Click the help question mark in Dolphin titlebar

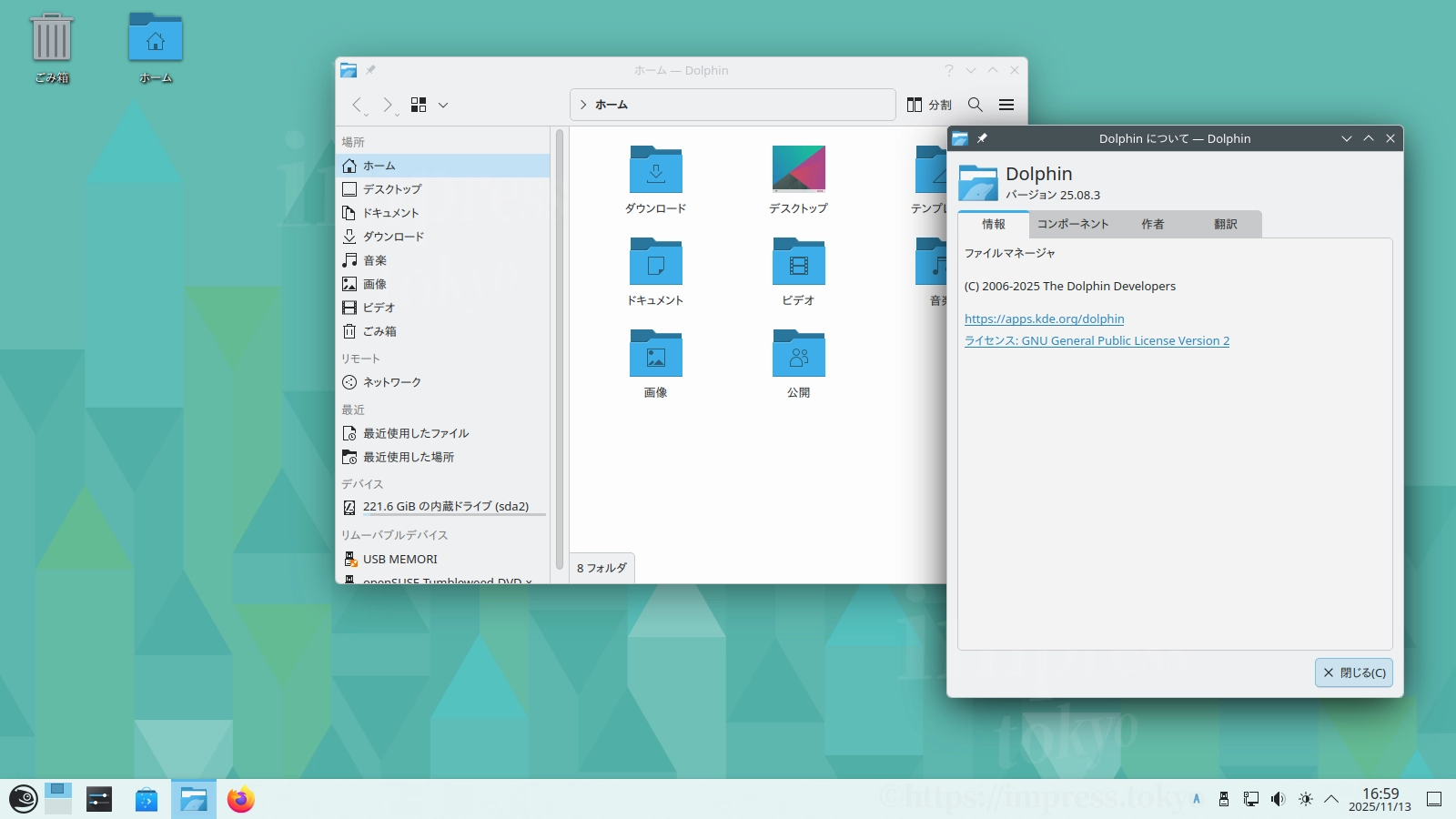click(x=949, y=70)
